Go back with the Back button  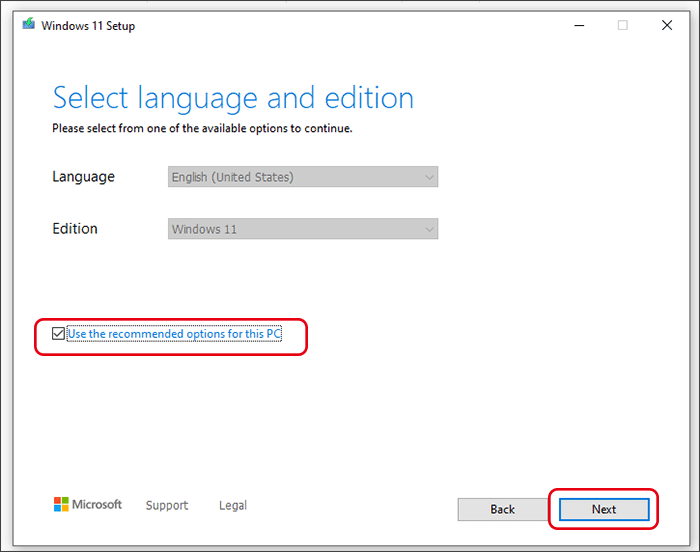click(502, 509)
